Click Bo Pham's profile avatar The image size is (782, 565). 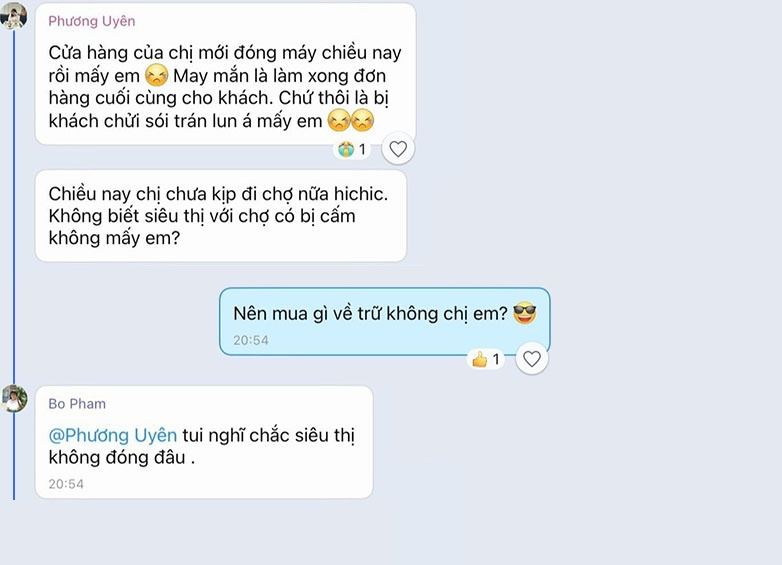point(13,398)
